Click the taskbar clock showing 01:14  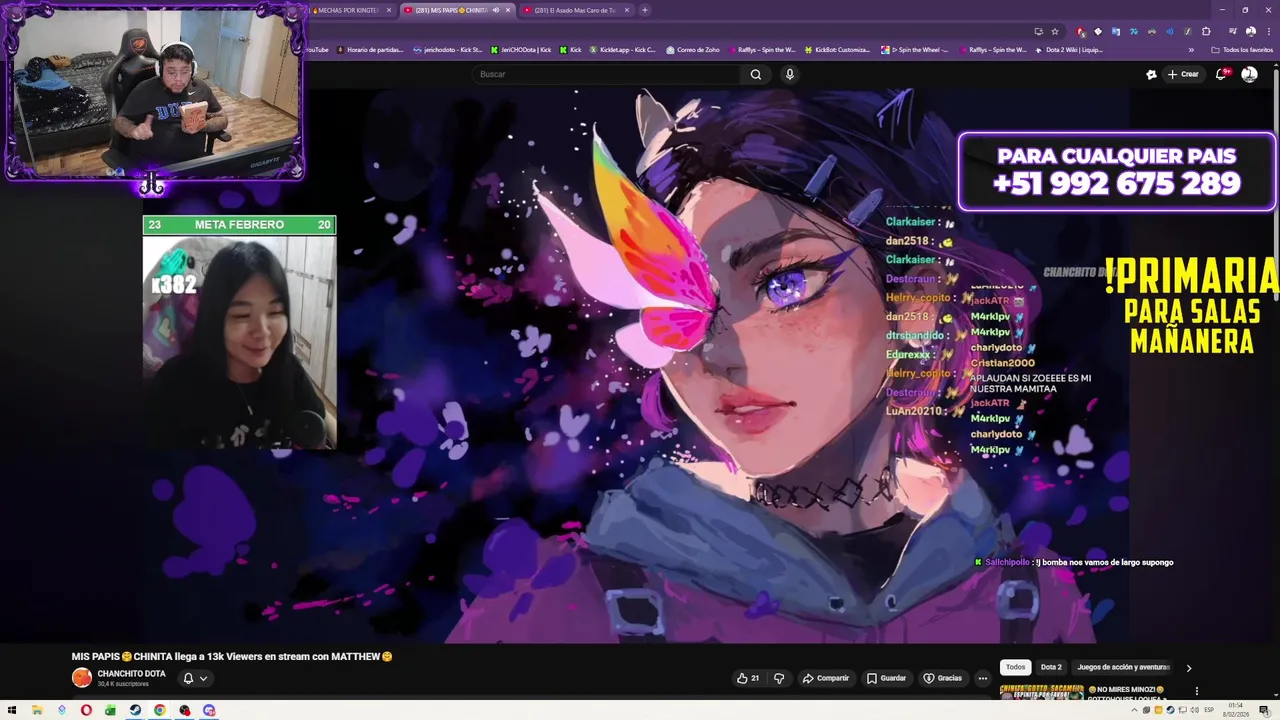pos(1238,710)
